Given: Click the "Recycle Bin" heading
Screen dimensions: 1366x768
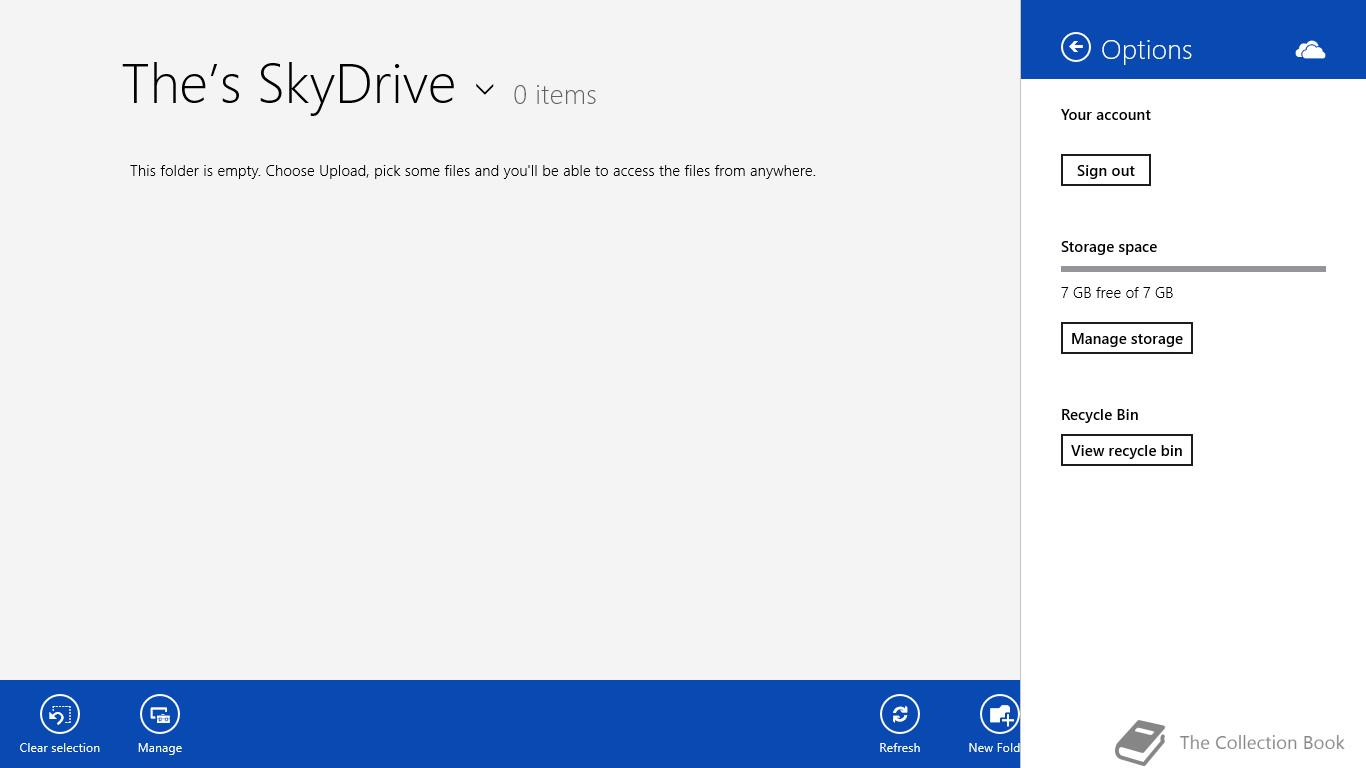Looking at the screenshot, I should 1100,415.
